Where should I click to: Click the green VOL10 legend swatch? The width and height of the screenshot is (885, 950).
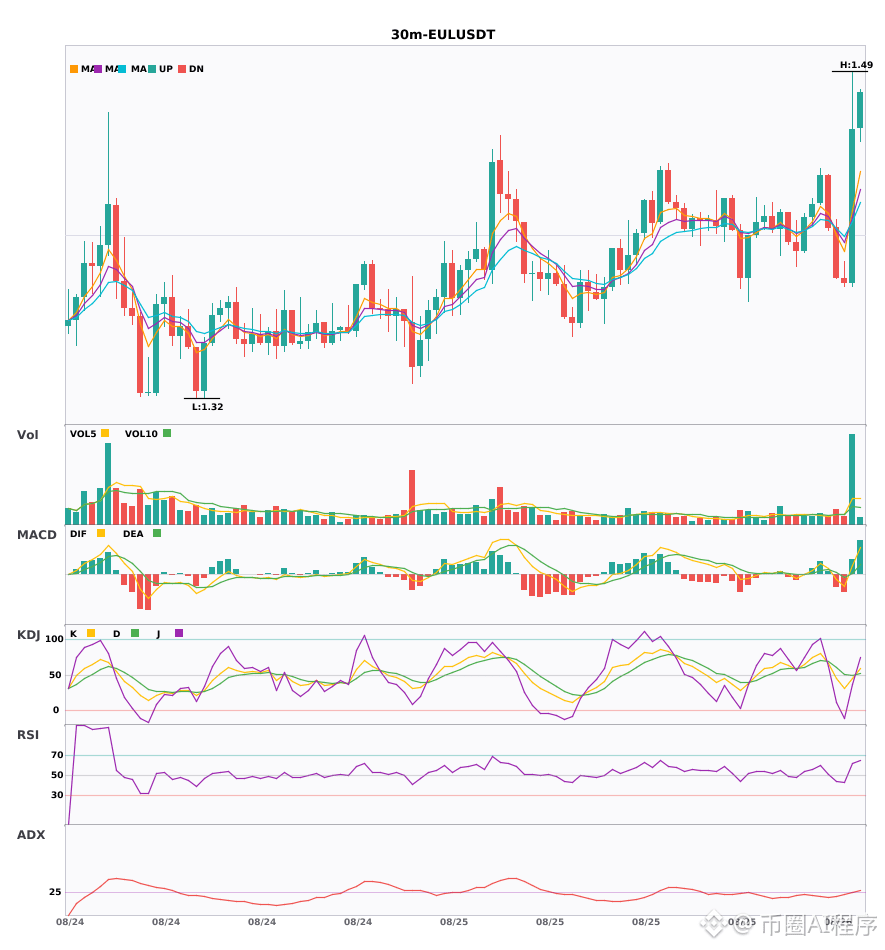(167, 433)
